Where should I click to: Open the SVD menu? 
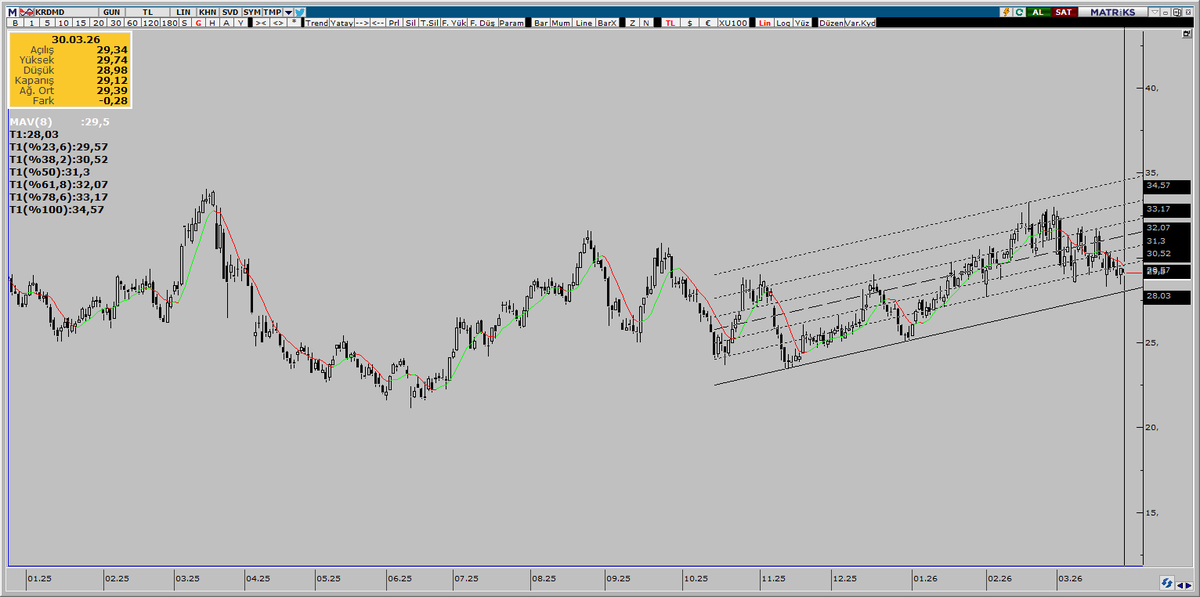point(230,12)
